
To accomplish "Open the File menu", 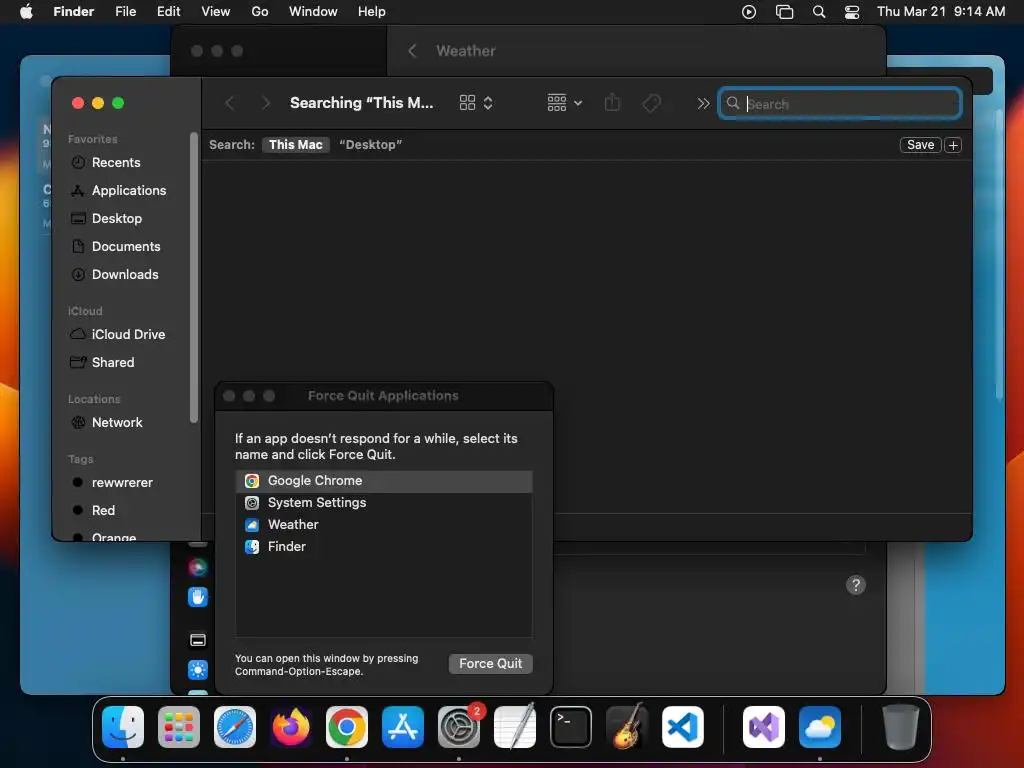I will click(x=125, y=12).
